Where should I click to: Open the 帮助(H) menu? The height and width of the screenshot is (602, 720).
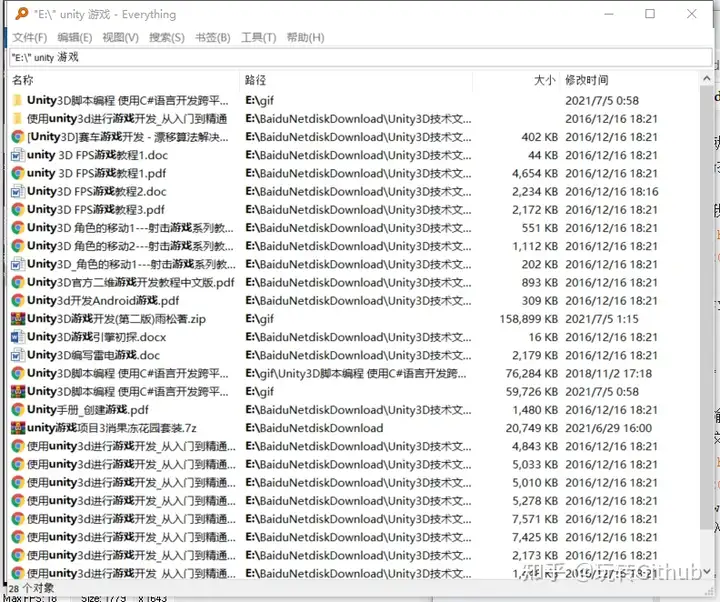tap(305, 37)
